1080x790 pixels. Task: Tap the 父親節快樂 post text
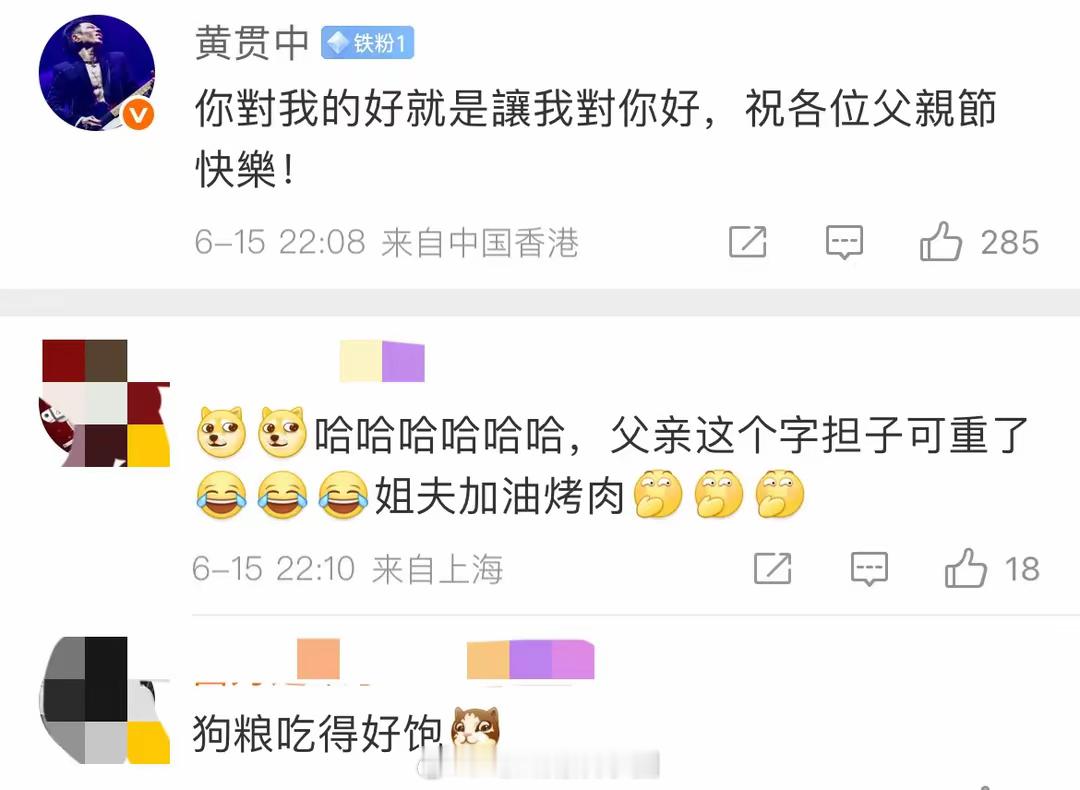pyautogui.click(x=596, y=138)
